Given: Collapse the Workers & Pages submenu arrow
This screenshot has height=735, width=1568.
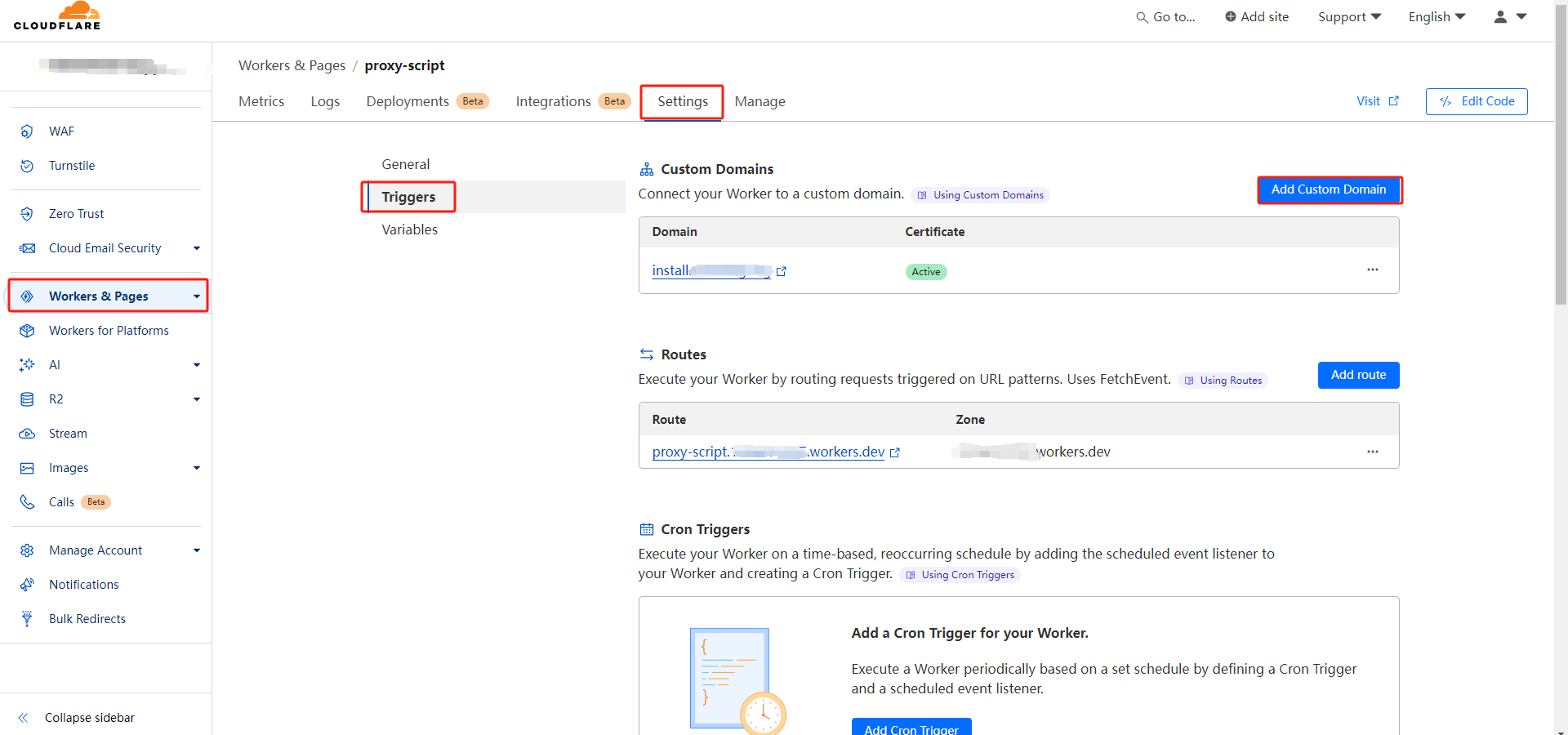Looking at the screenshot, I should [196, 296].
